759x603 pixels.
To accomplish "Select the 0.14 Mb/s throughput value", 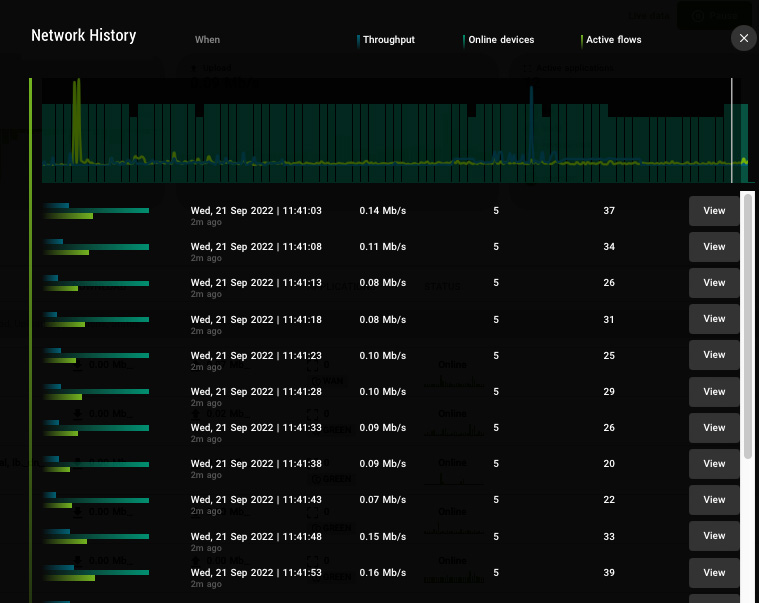I will click(x=382, y=211).
